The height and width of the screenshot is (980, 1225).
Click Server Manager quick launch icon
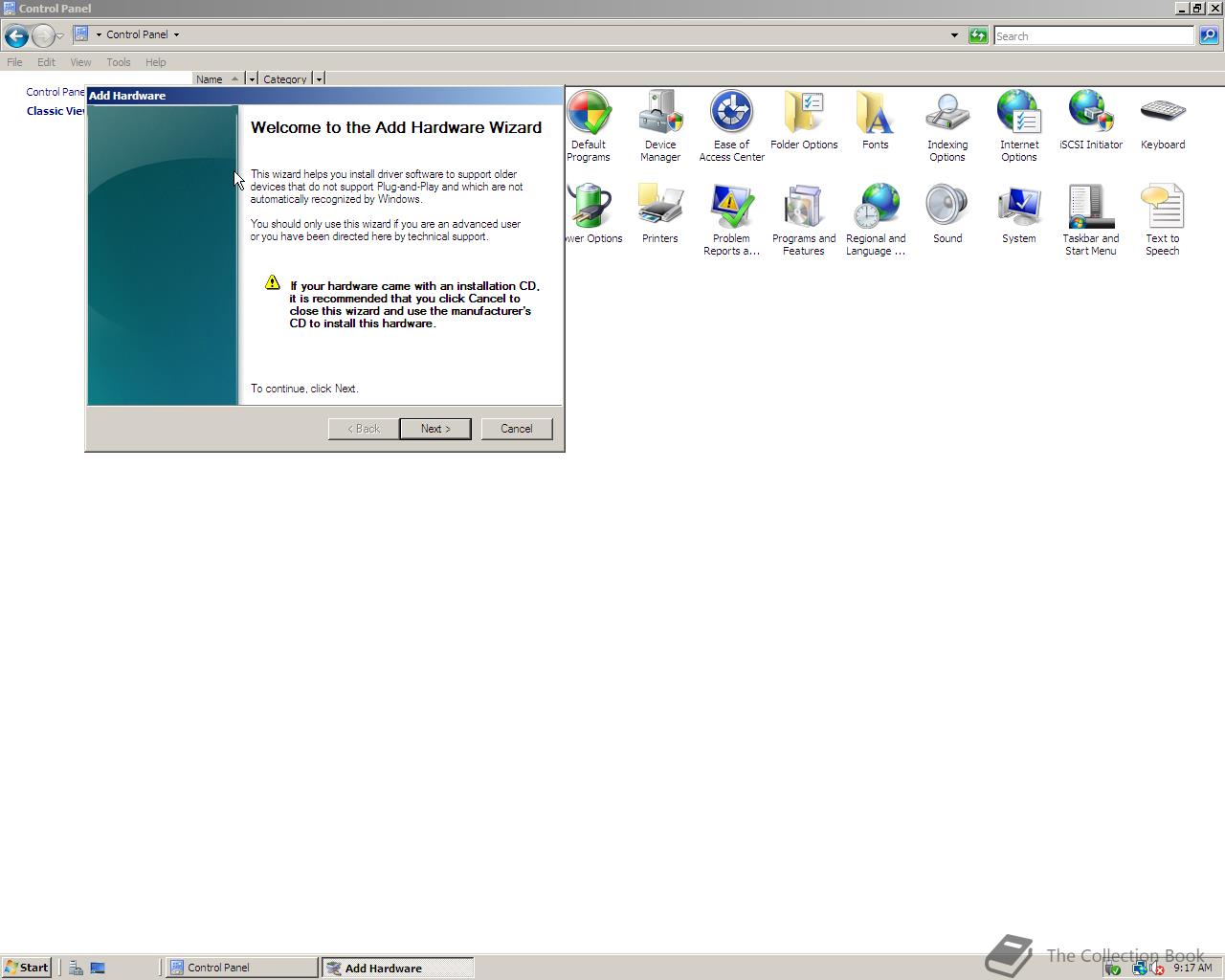click(x=76, y=968)
